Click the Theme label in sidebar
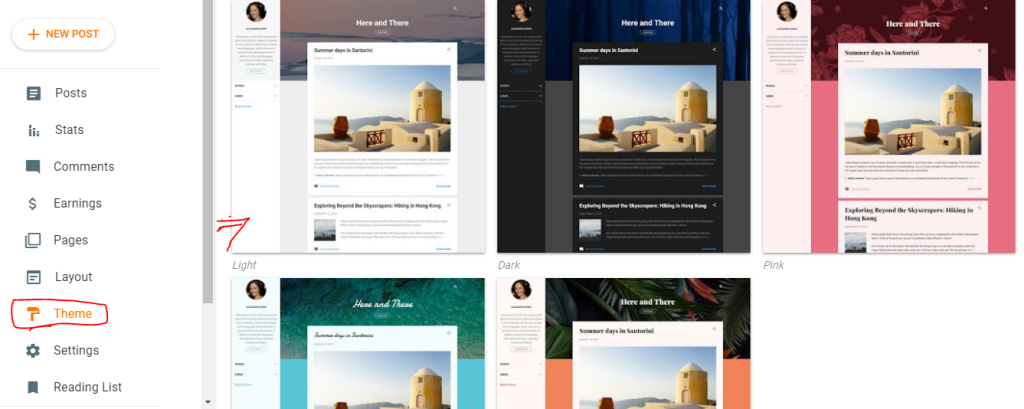1024x409 pixels. (x=72, y=314)
